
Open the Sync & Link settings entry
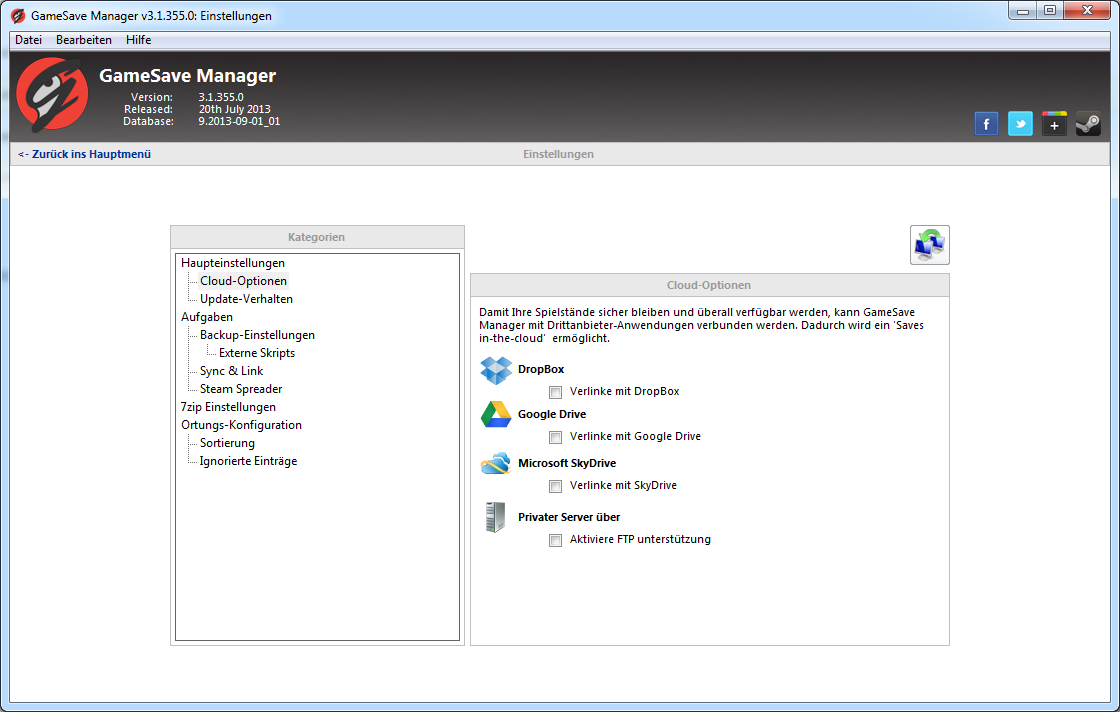(x=231, y=371)
